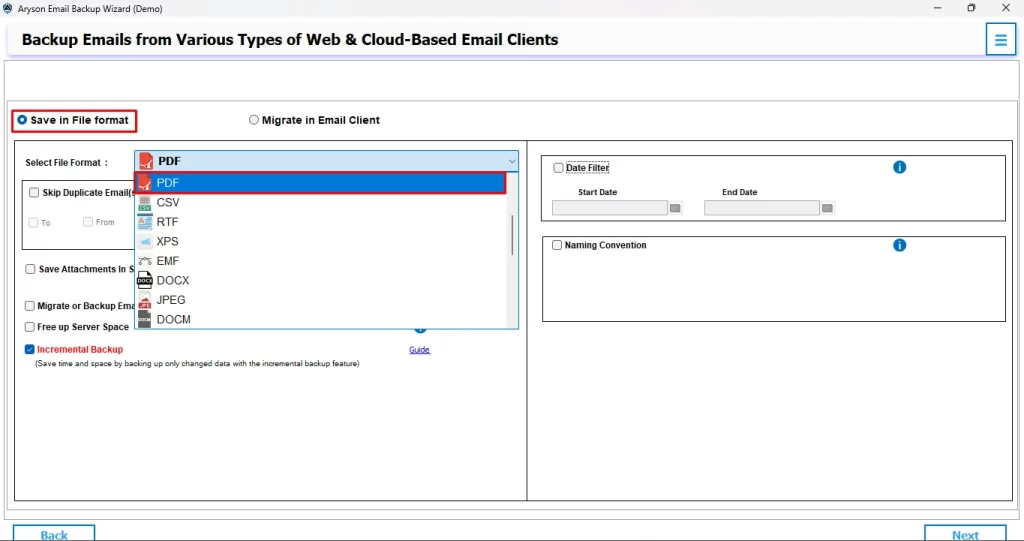Viewport: 1024px width, 541px height.
Task: Choose JPEG from the format list
Action: [320, 300]
